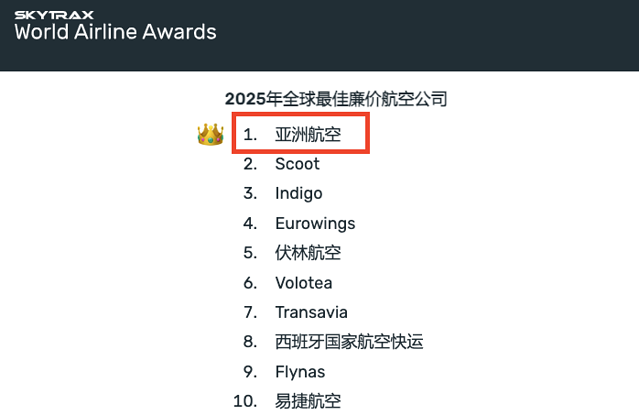Open the Eurowings list entry

(x=315, y=223)
